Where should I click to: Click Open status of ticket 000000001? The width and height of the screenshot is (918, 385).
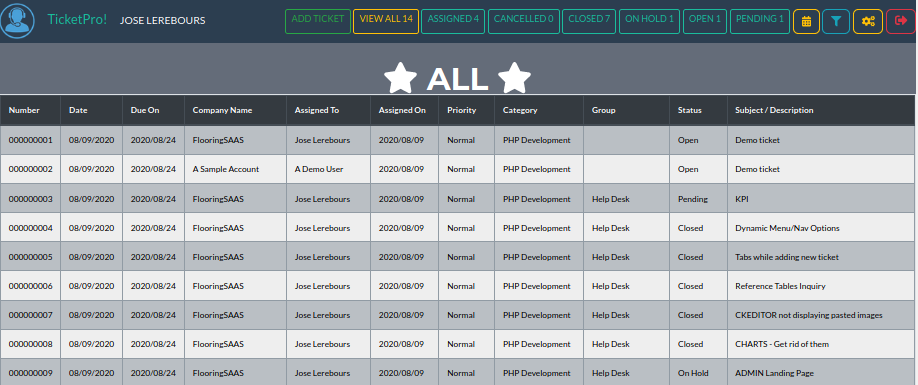pyautogui.click(x=688, y=140)
